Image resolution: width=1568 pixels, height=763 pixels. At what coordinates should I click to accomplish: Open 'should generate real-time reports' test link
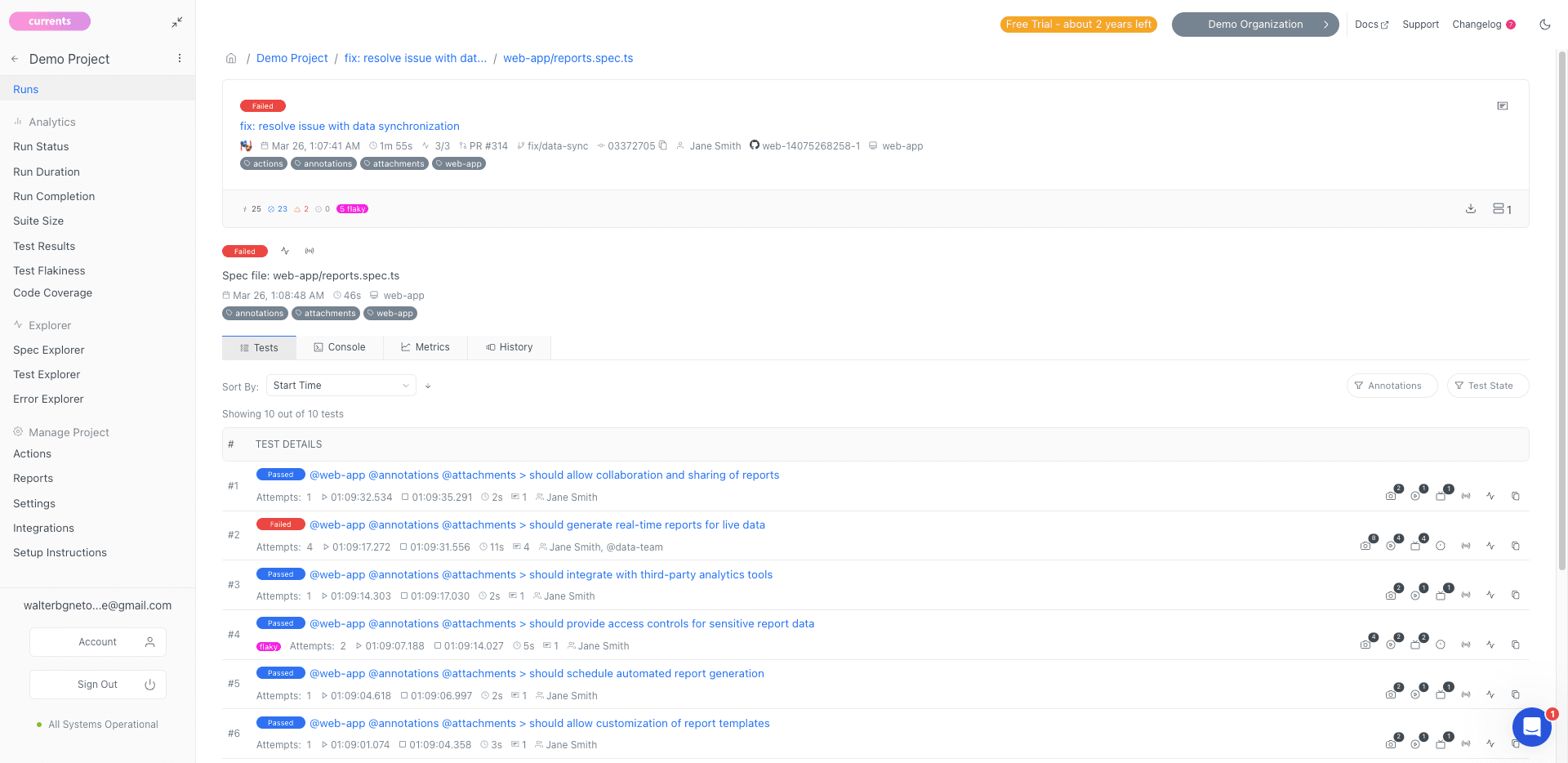[x=537, y=524]
